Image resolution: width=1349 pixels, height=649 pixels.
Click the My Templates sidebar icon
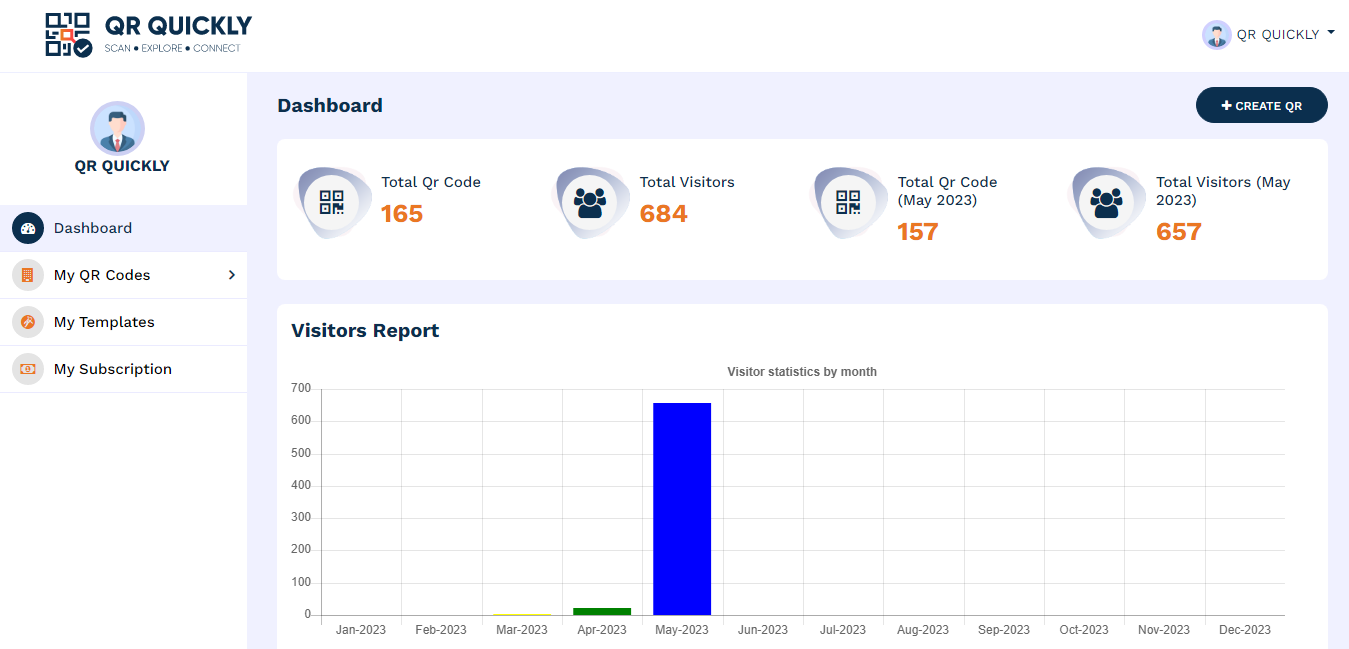[x=28, y=322]
